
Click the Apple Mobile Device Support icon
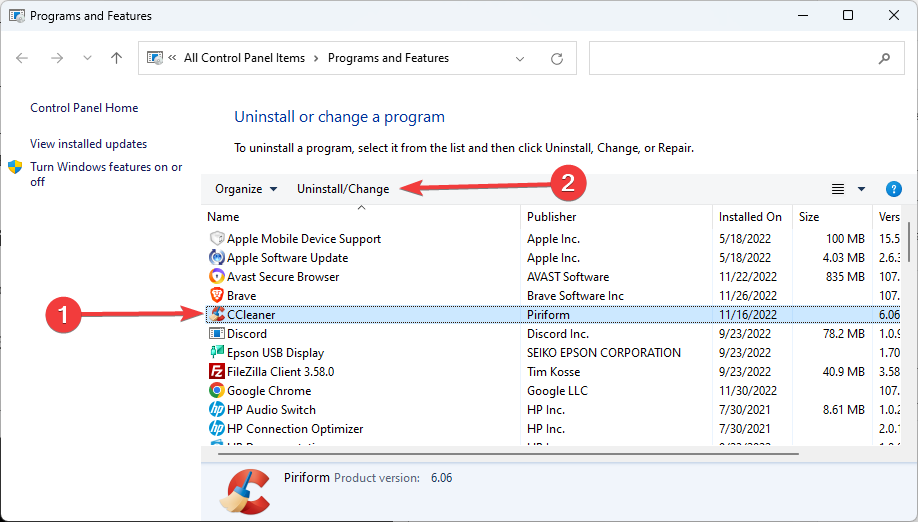[x=217, y=238]
